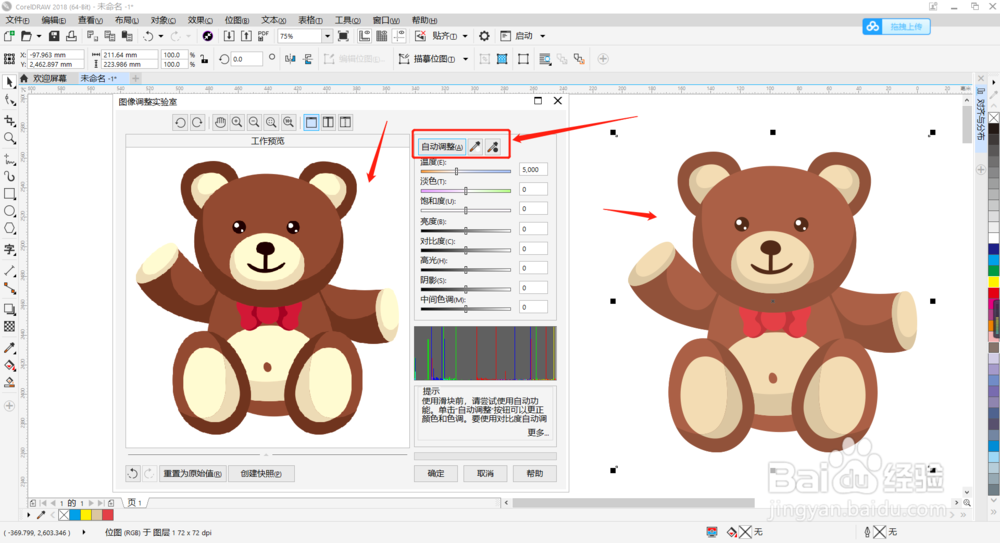Adjust the 饱和度 saturation slider

pyautogui.click(x=466, y=211)
